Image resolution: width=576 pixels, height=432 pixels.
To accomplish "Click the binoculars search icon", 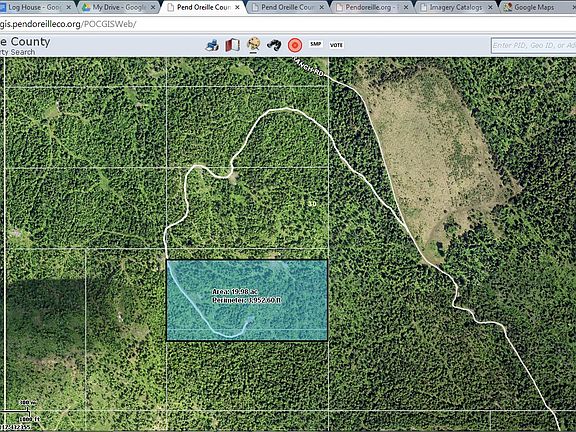I will point(274,45).
